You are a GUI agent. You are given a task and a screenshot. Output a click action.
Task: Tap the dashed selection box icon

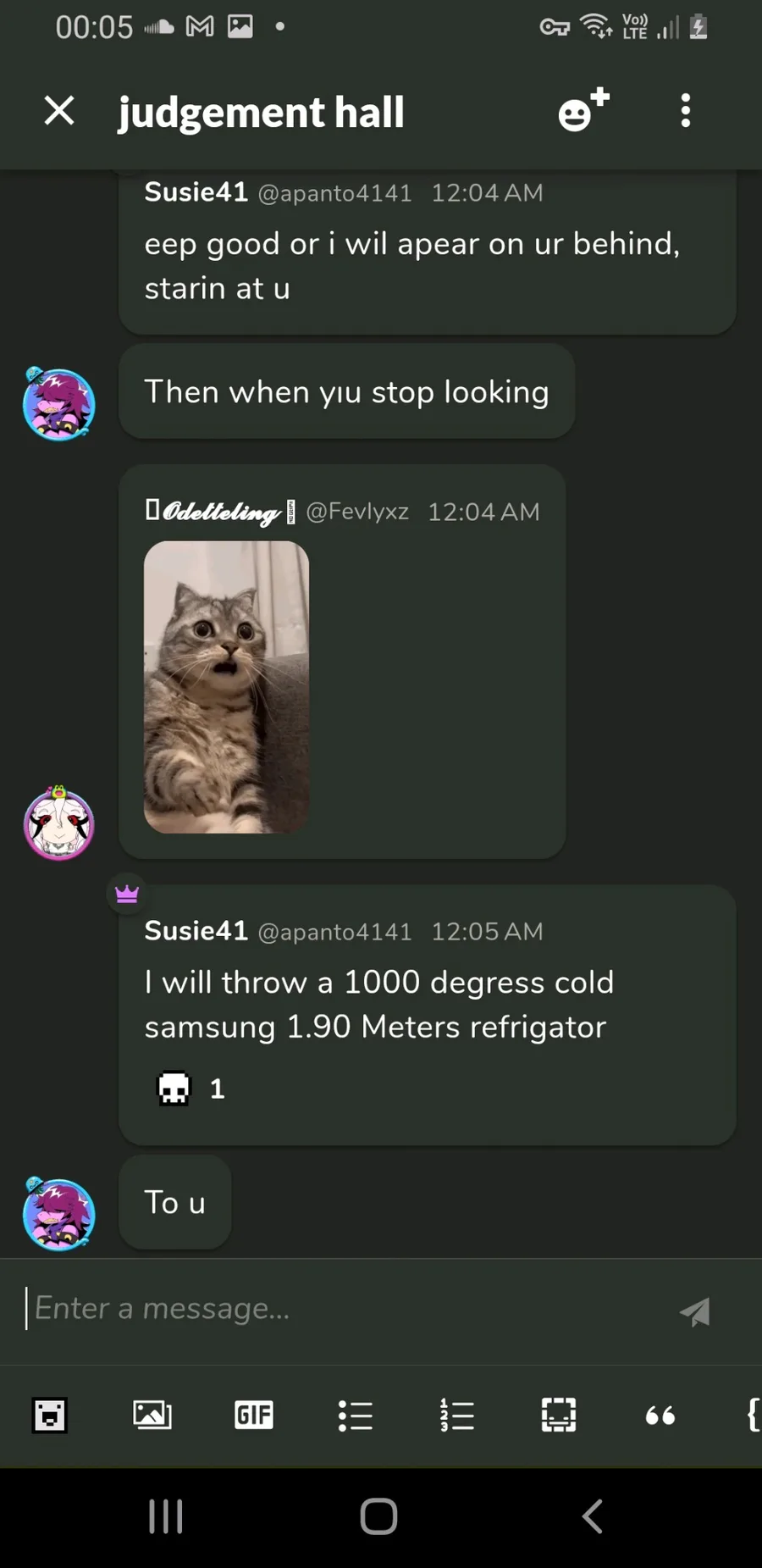tap(559, 1415)
